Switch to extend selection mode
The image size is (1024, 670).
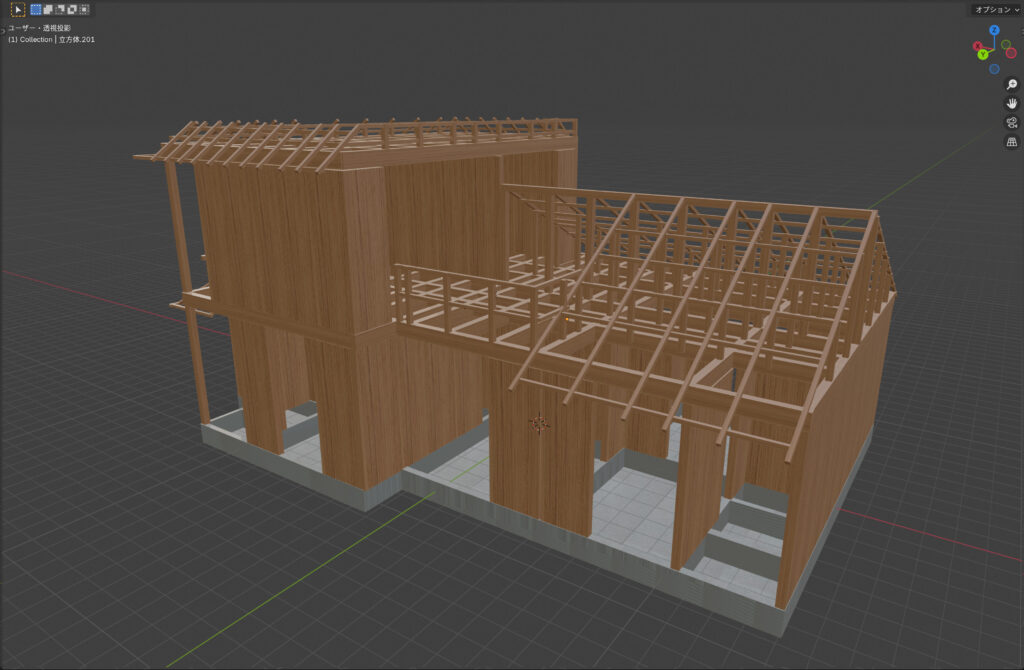pyautogui.click(x=48, y=9)
